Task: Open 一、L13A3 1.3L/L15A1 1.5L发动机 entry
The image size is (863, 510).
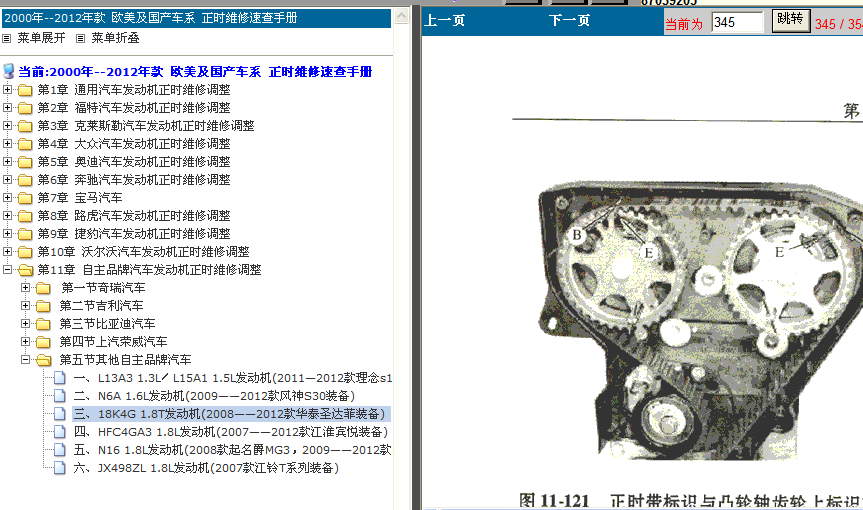Action: point(232,378)
